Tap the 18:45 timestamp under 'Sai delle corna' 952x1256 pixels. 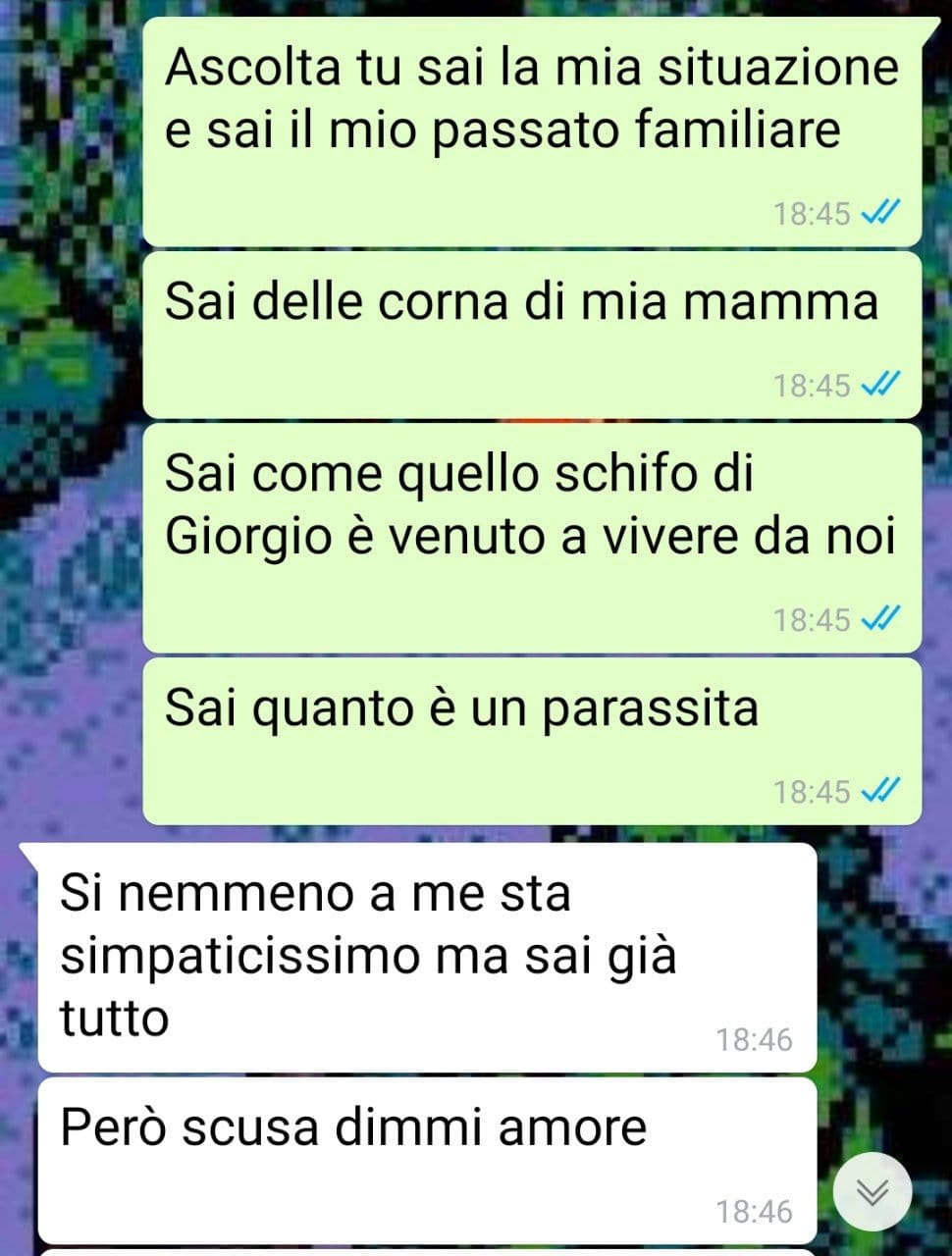(812, 386)
